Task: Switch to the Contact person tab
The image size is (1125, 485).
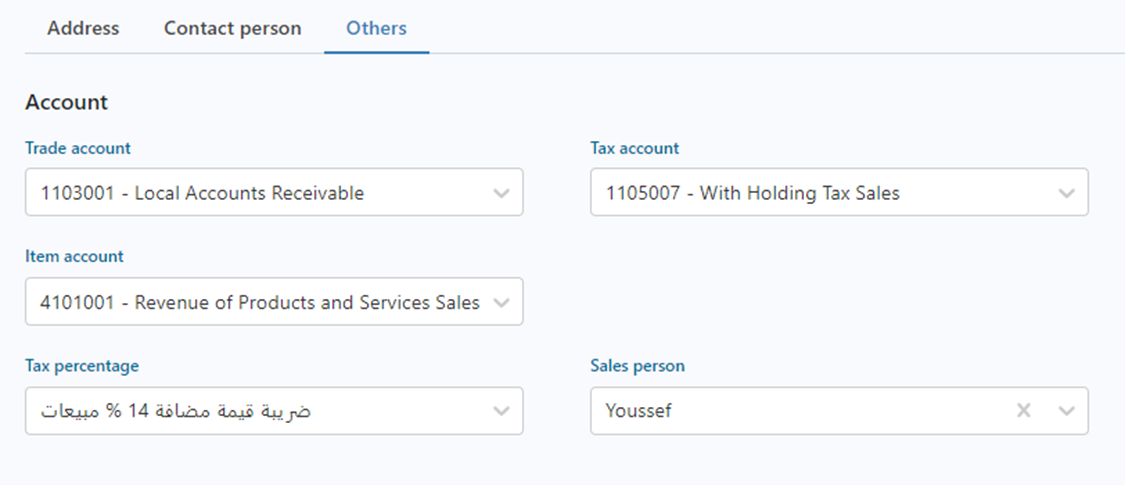Action: [x=232, y=28]
